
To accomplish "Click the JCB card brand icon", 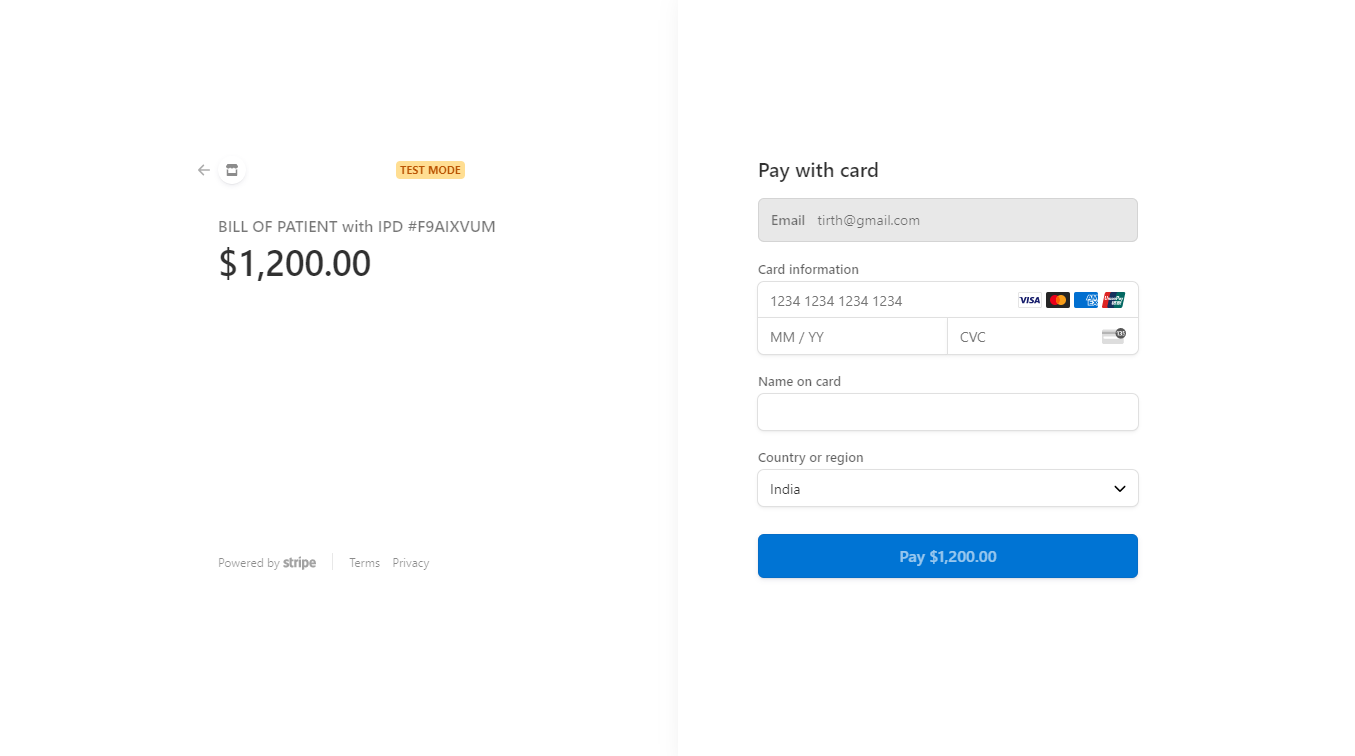I will pos(1114,300).
